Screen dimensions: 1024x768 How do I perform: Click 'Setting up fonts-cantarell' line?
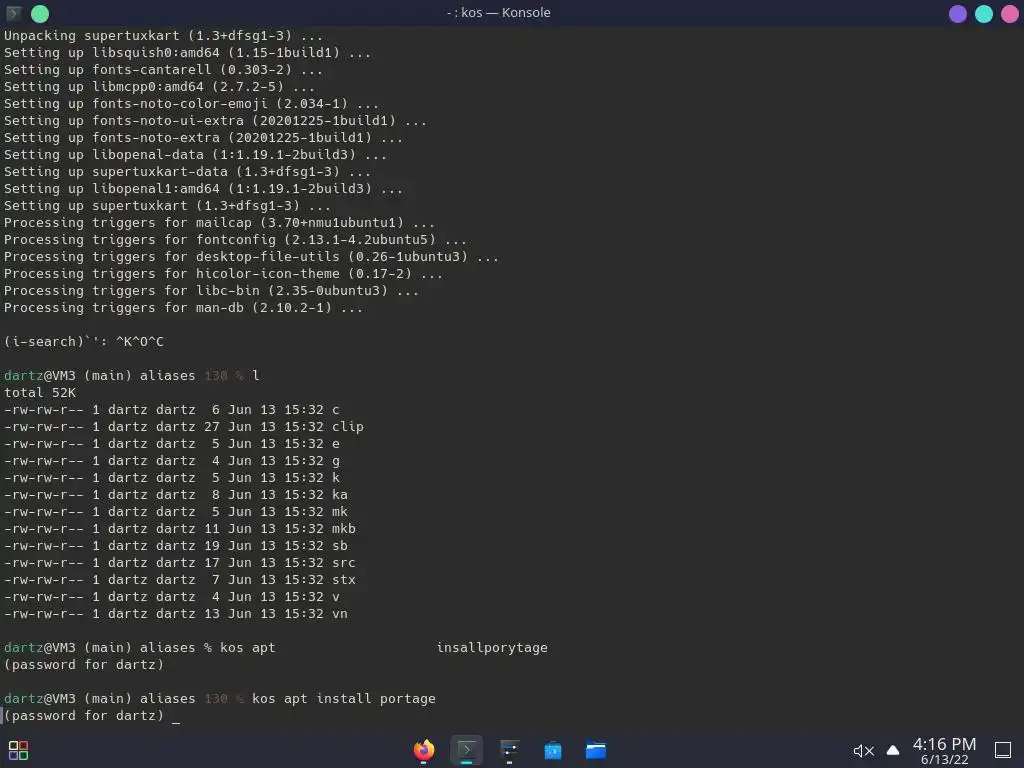pos(164,69)
